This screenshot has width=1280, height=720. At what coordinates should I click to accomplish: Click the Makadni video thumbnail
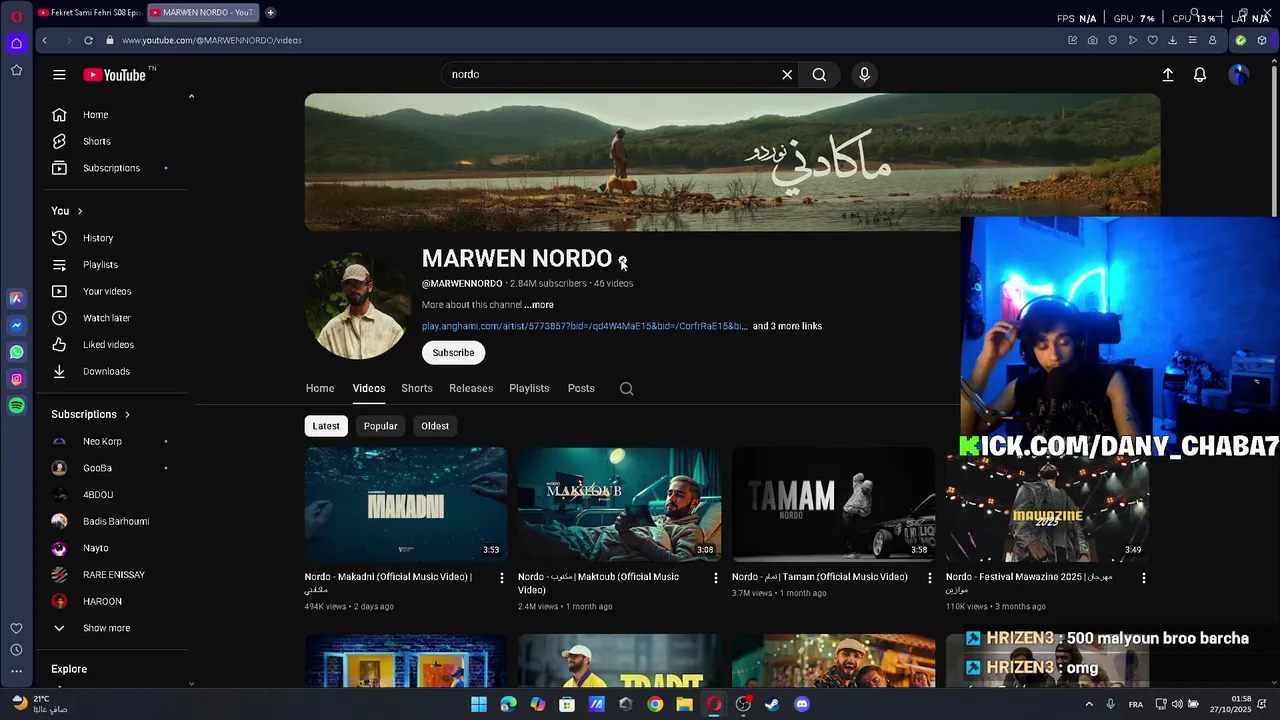click(x=406, y=504)
